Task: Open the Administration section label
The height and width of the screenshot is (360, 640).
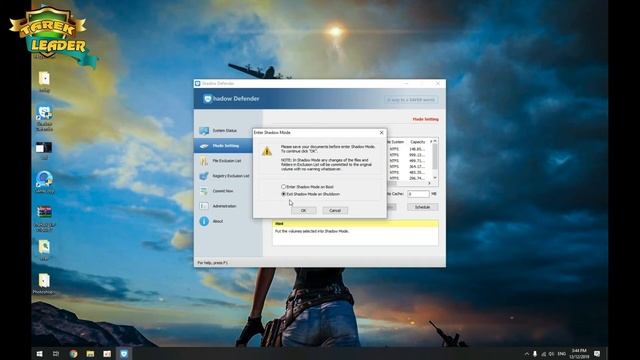Action: [x=224, y=206]
